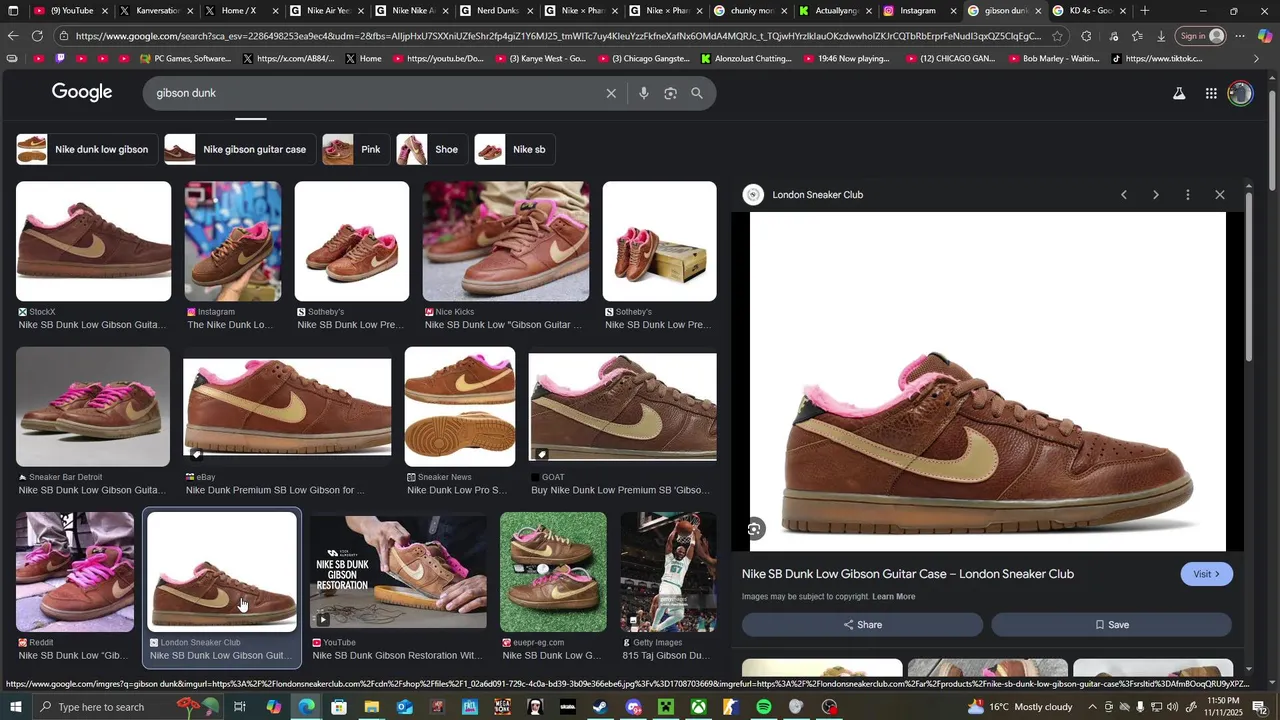Switch to the Kanversation tab
This screenshot has width=1280, height=720.
coord(157,11)
